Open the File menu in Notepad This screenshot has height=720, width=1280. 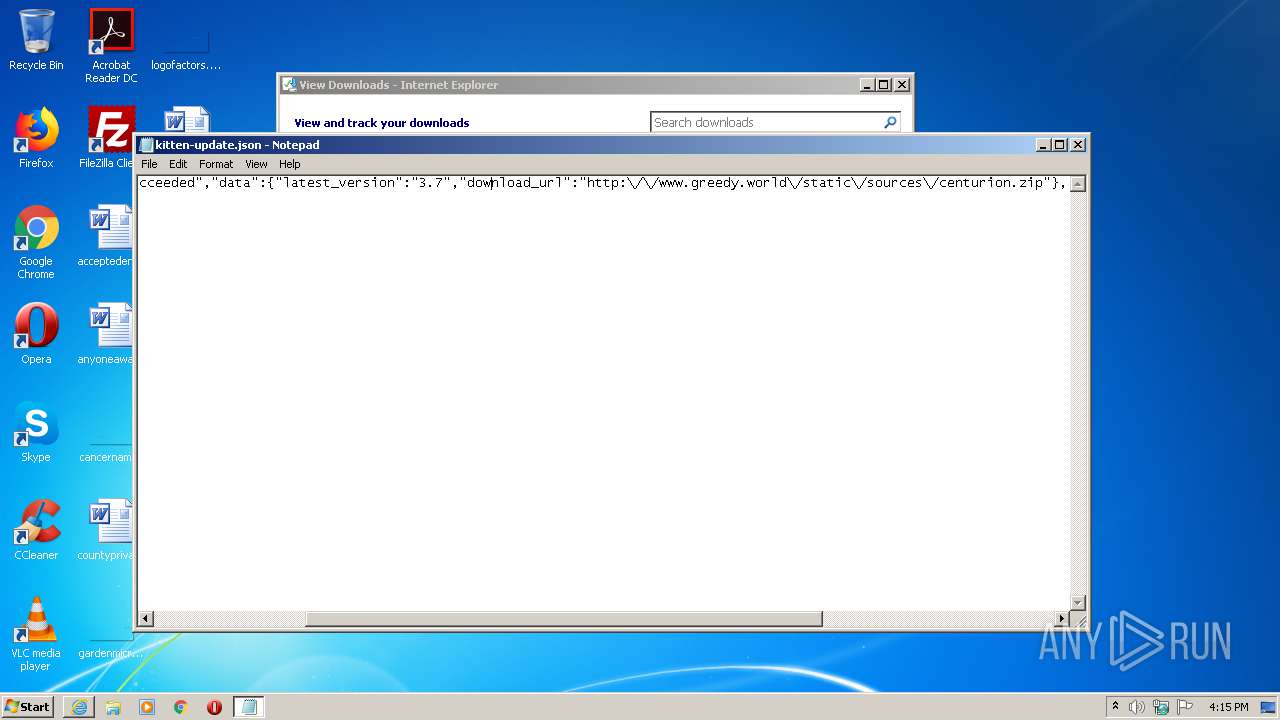click(149, 164)
